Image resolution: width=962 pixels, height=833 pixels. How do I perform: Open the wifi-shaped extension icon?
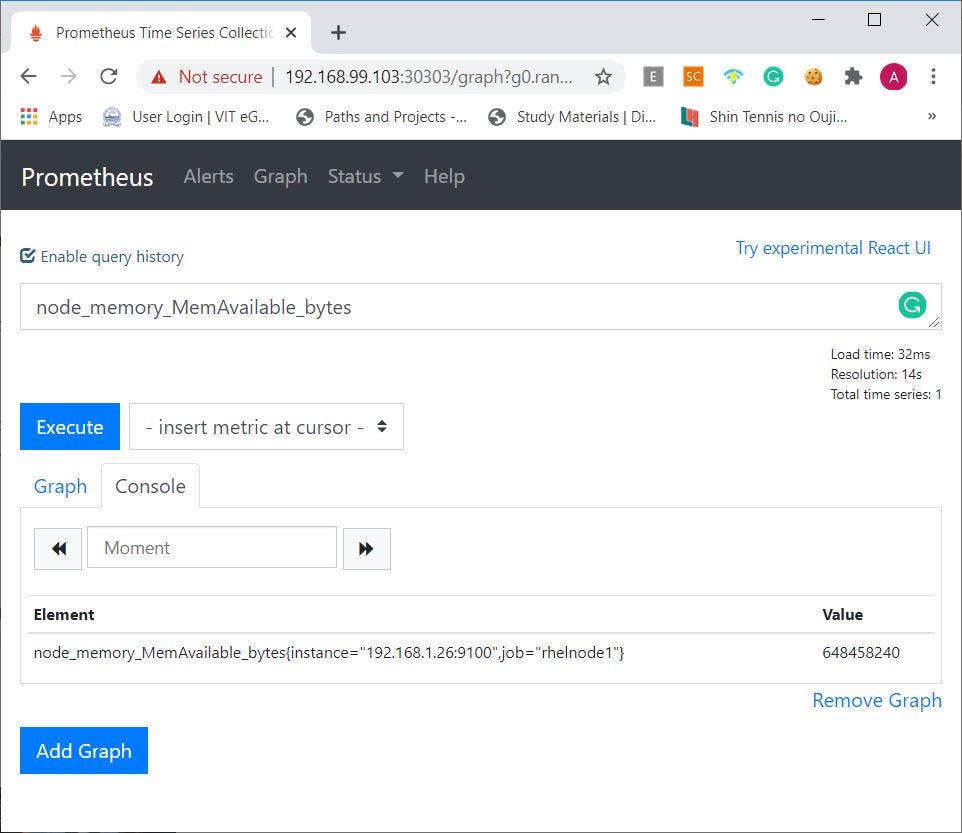[x=733, y=77]
